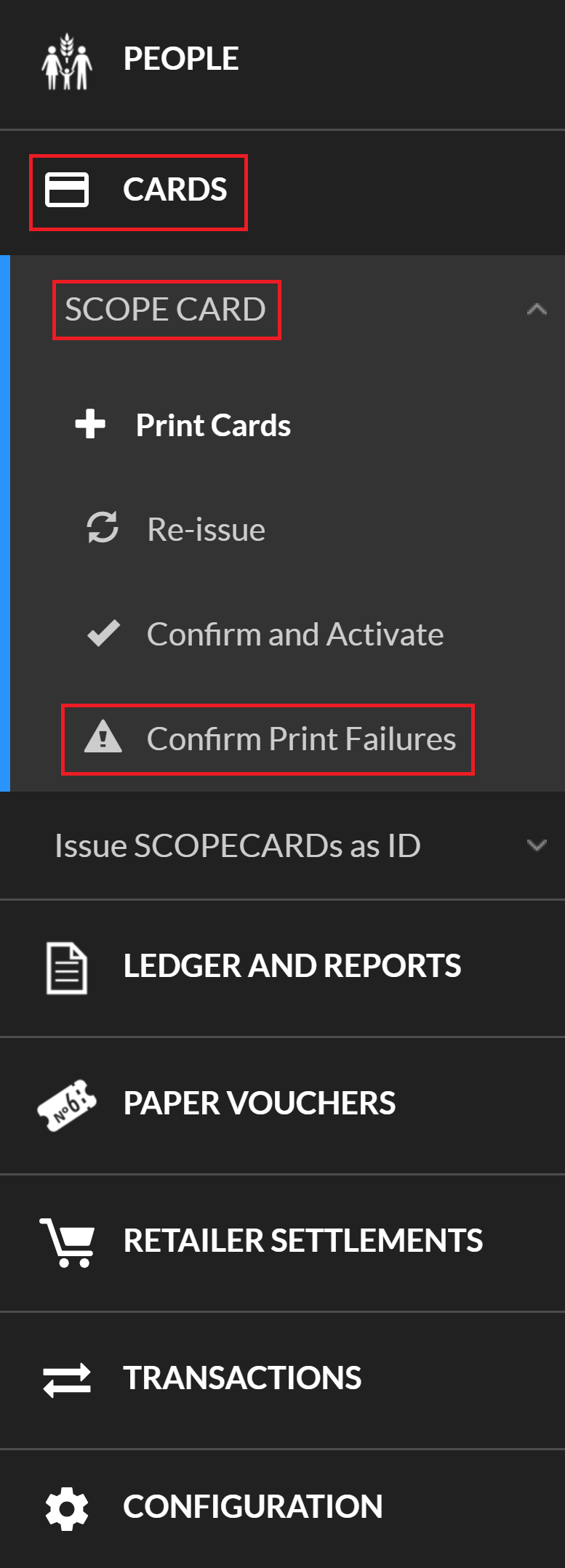Open the LEDGER AND REPORTS menu
The image size is (565, 1568).
point(292,966)
